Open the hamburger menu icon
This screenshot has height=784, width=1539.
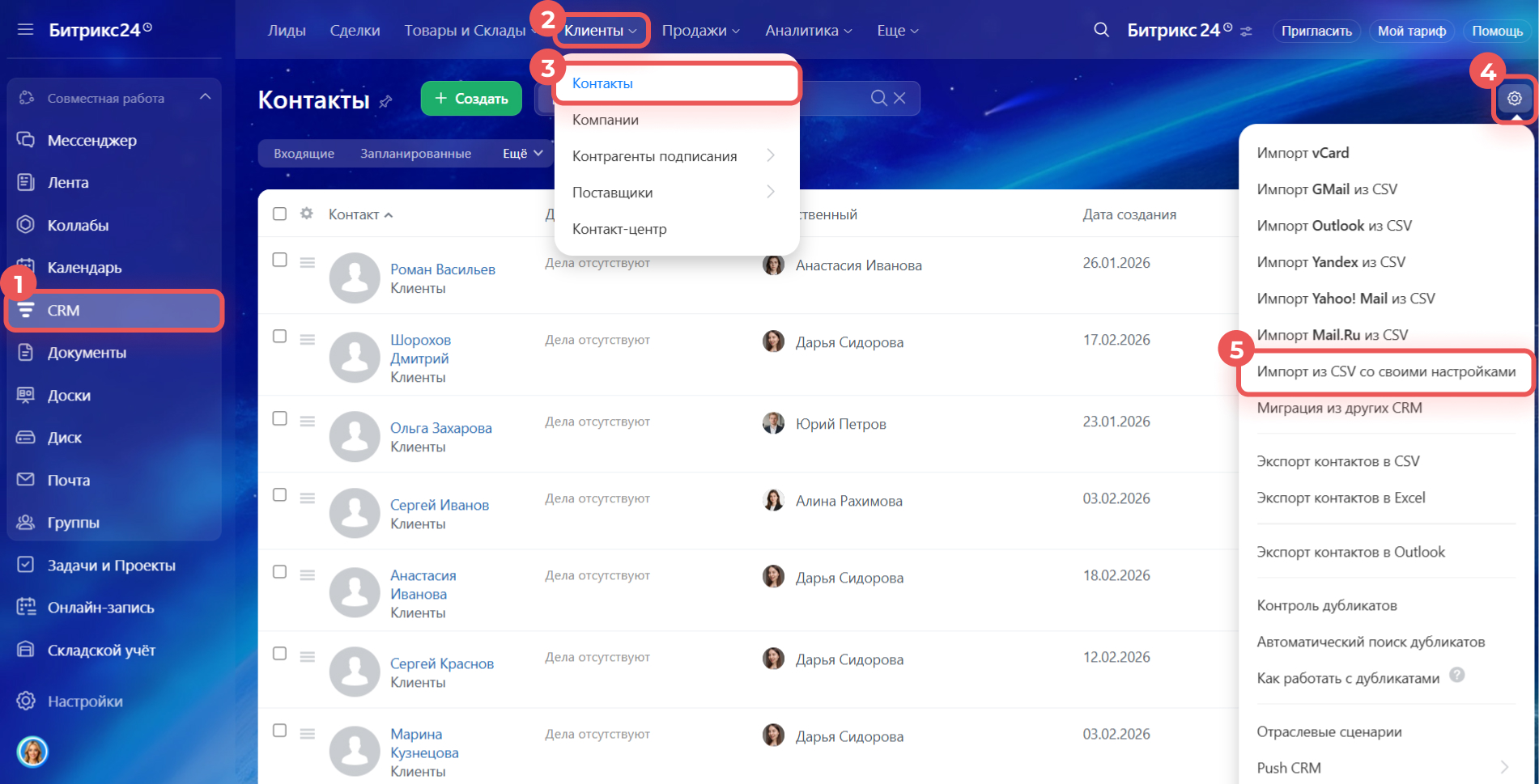point(25,31)
